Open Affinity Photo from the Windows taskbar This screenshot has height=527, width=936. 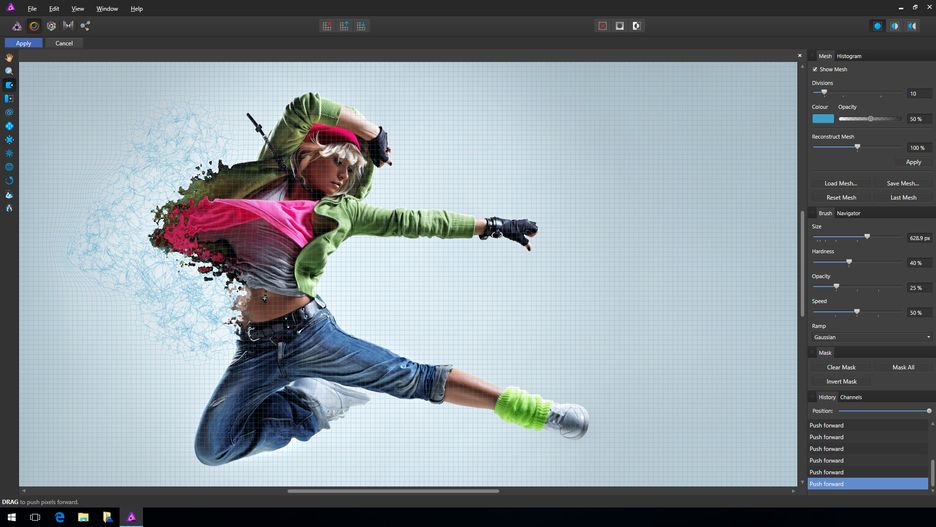coord(130,517)
